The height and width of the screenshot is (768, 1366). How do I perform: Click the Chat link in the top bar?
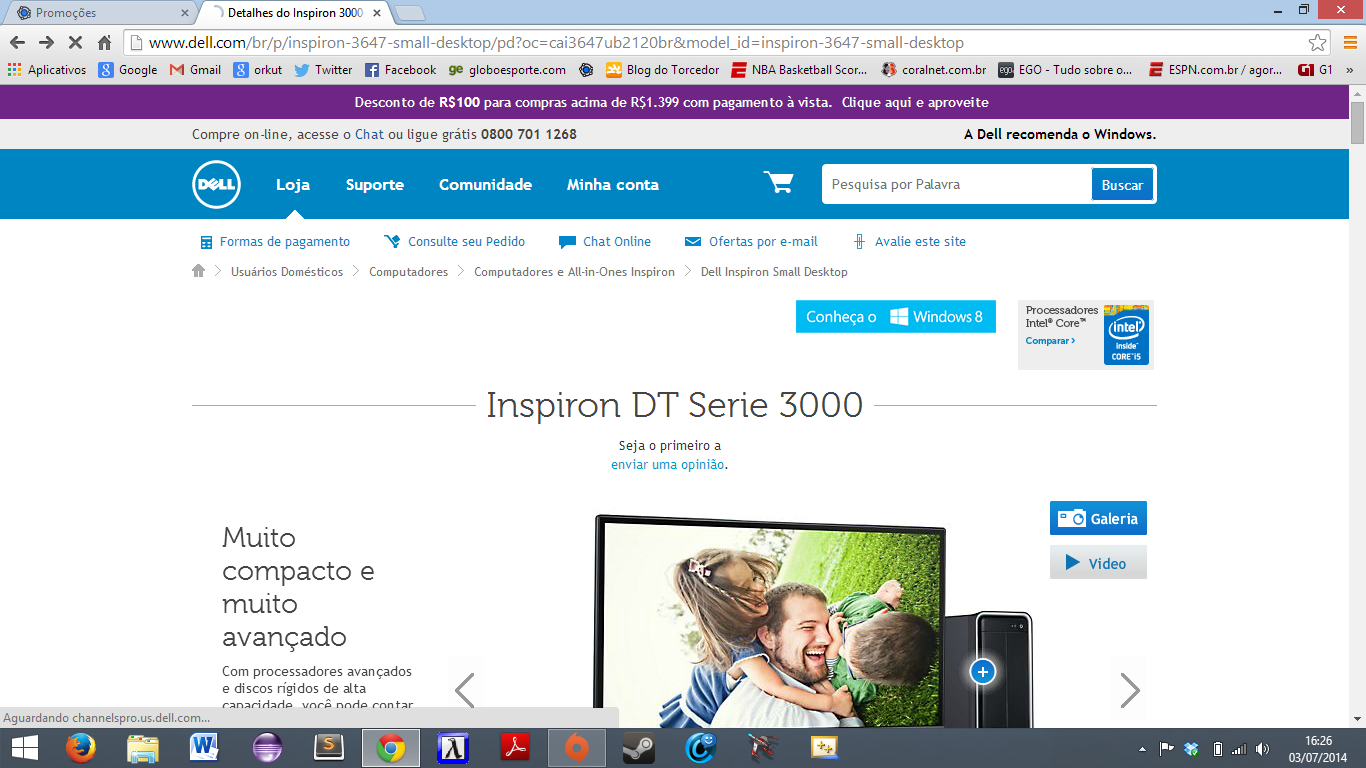(x=369, y=134)
